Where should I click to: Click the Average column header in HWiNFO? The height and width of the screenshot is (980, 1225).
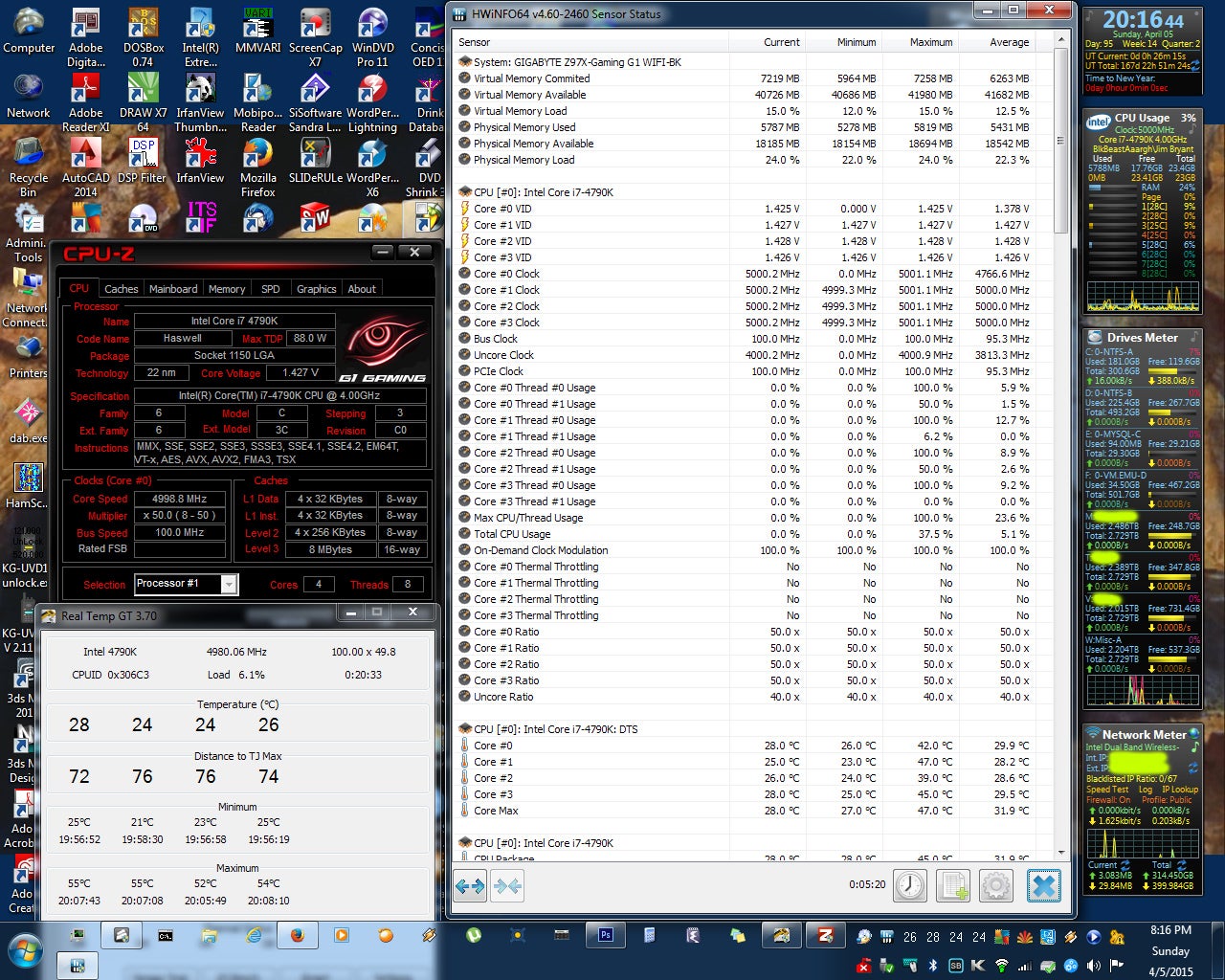point(998,42)
